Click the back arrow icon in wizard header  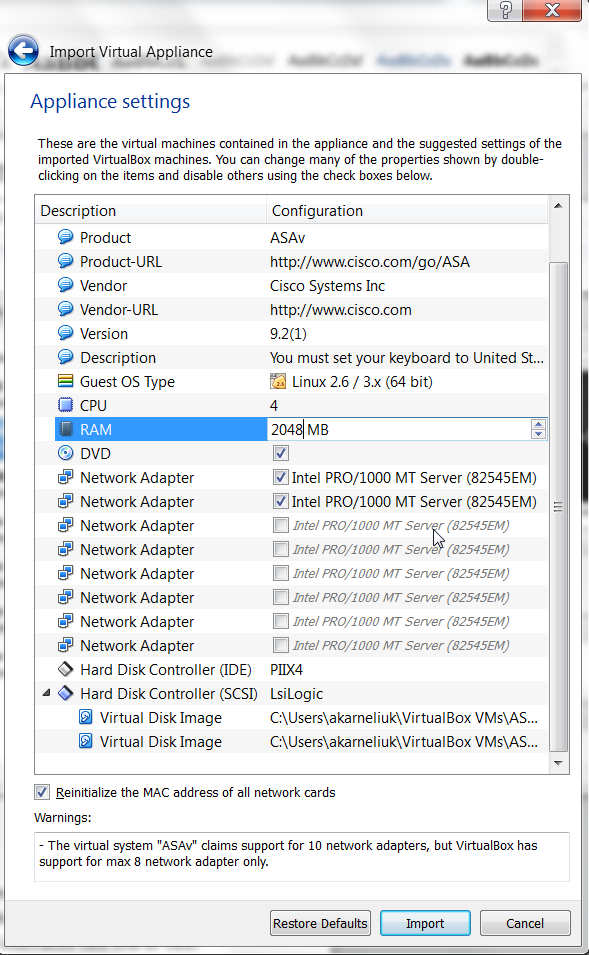(23, 51)
